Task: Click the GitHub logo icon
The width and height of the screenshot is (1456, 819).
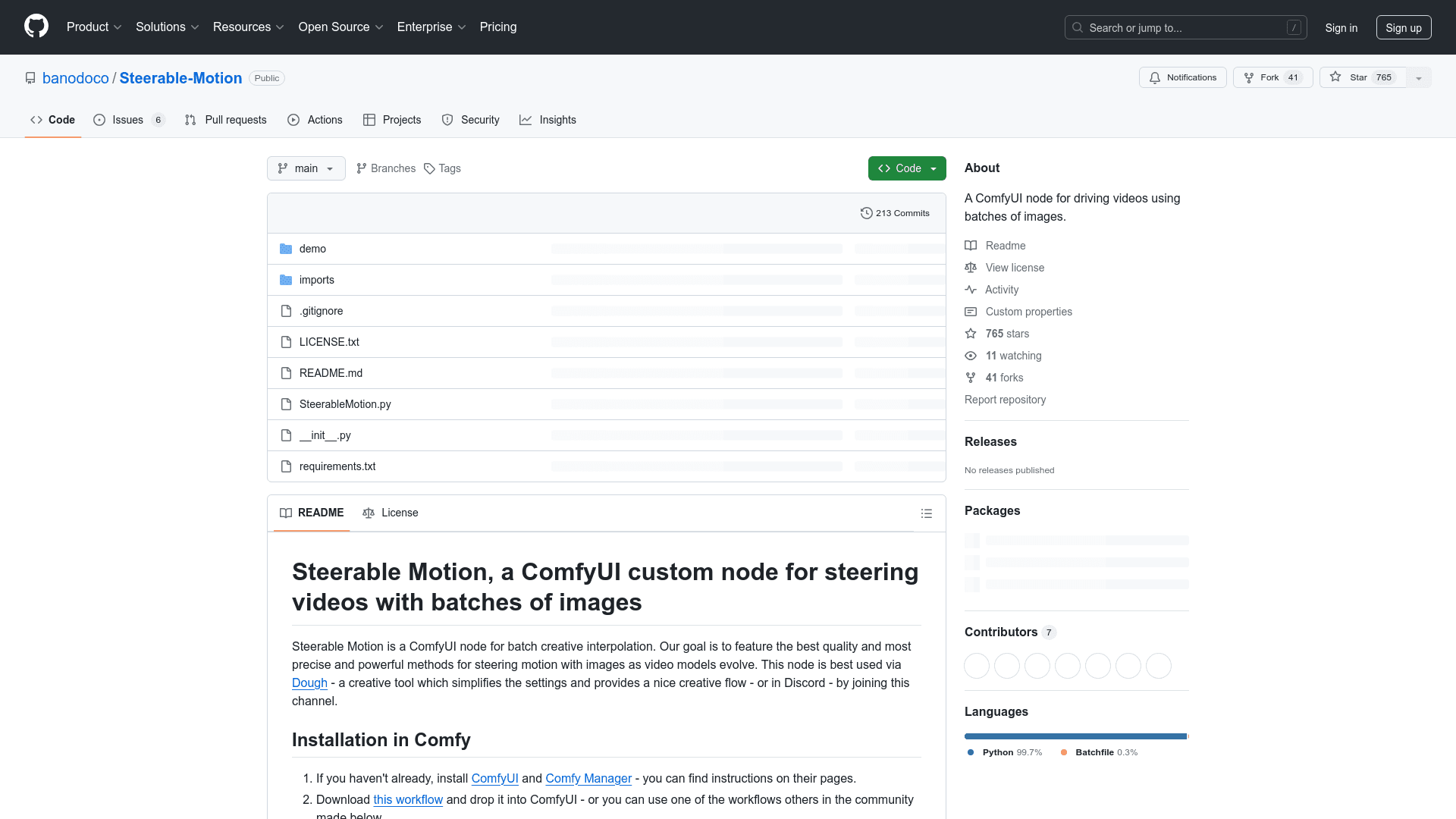Action: (36, 27)
